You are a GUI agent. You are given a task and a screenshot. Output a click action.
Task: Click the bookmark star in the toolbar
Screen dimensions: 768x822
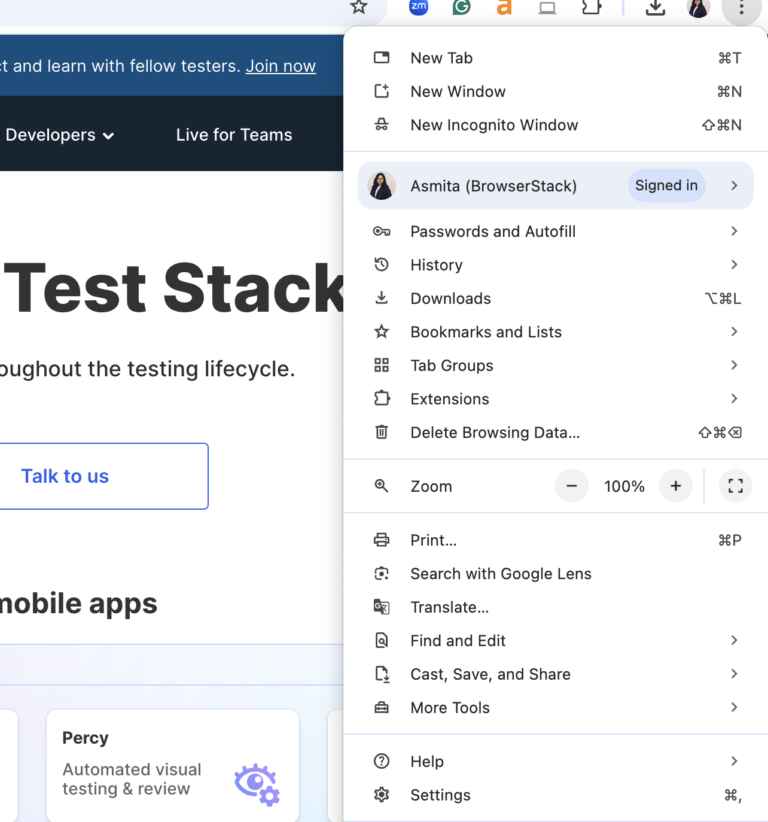coord(359,8)
